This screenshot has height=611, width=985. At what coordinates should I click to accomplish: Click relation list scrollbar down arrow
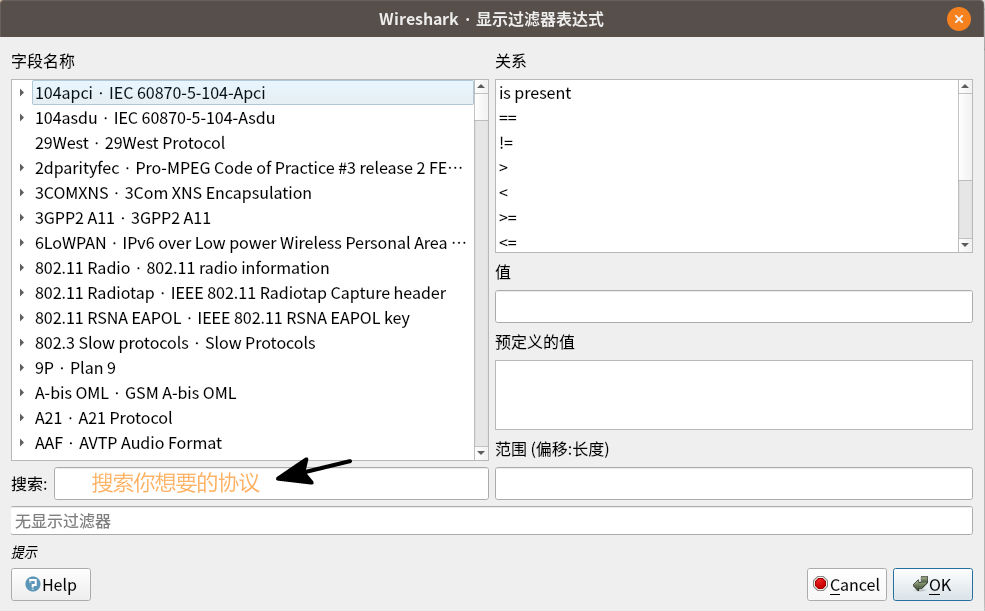tap(966, 245)
